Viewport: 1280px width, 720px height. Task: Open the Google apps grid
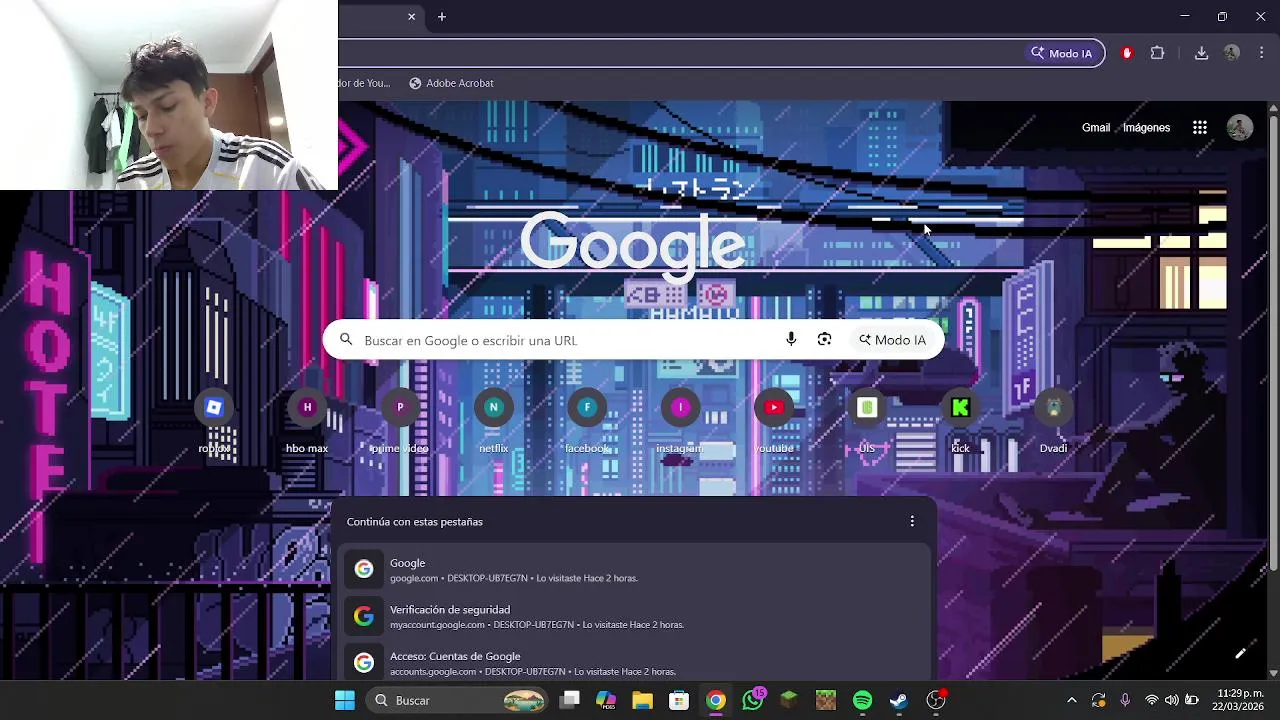pos(1200,128)
